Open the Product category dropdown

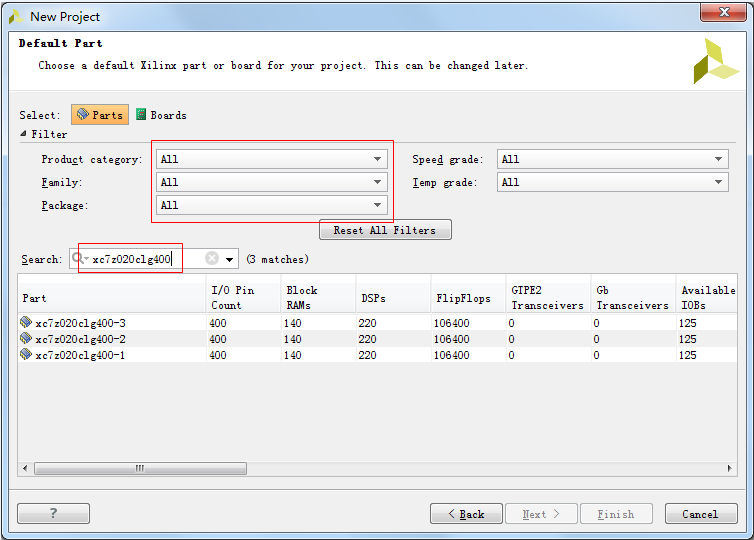pos(270,159)
